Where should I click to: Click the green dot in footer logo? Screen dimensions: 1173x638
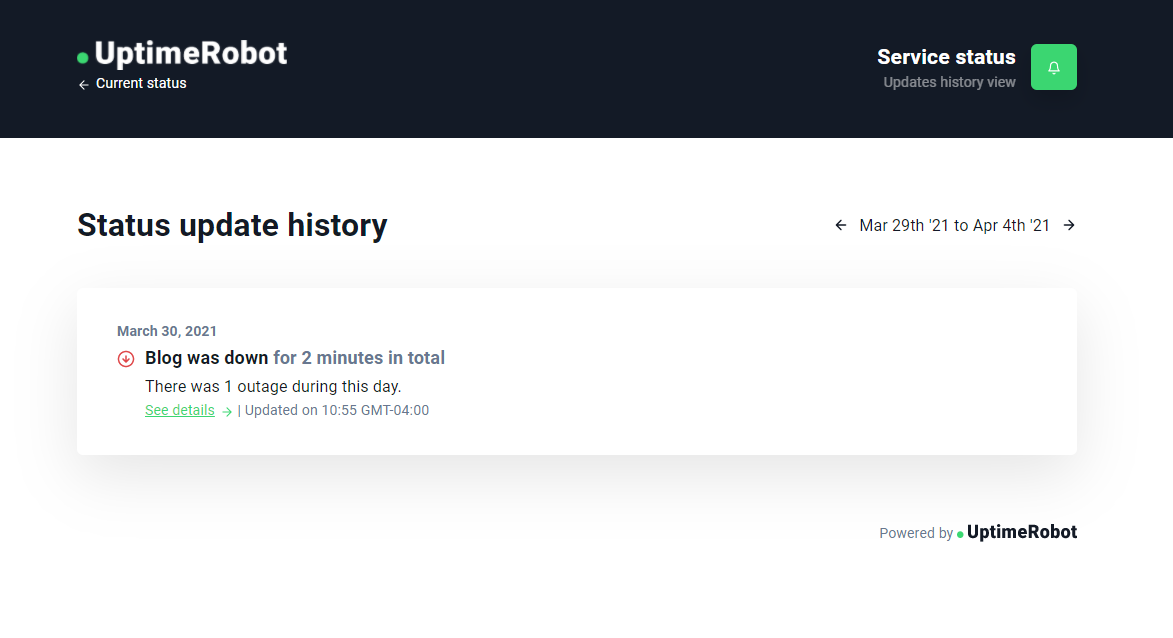tap(960, 534)
